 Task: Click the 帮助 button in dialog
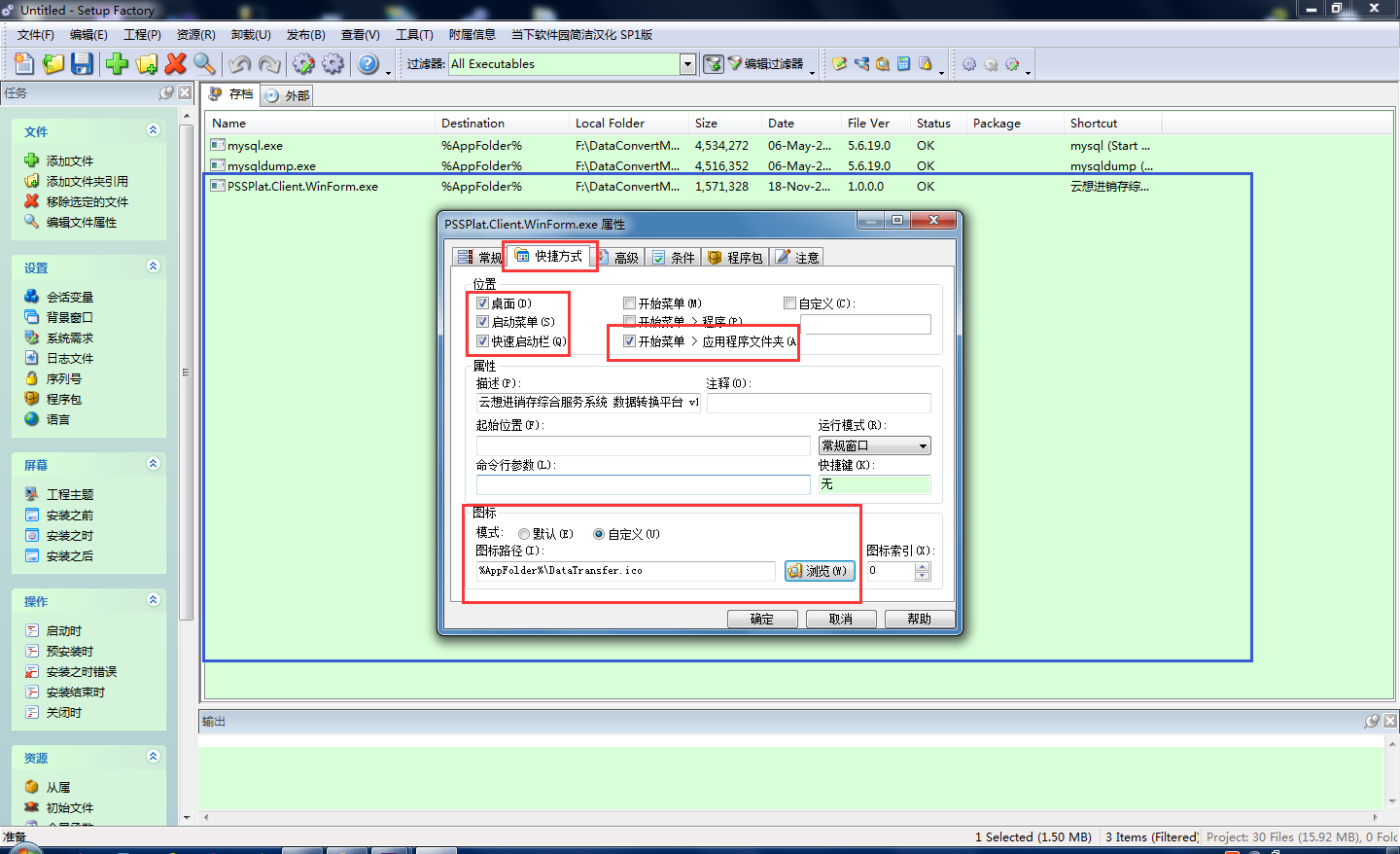pos(920,619)
